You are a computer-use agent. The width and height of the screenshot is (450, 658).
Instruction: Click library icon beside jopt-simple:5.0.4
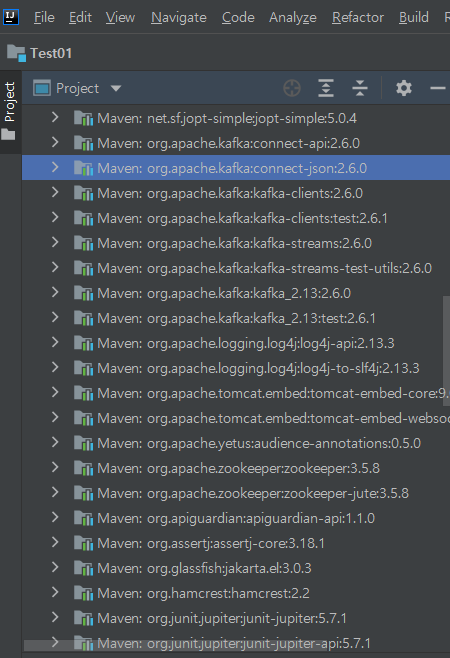pyautogui.click(x=84, y=118)
